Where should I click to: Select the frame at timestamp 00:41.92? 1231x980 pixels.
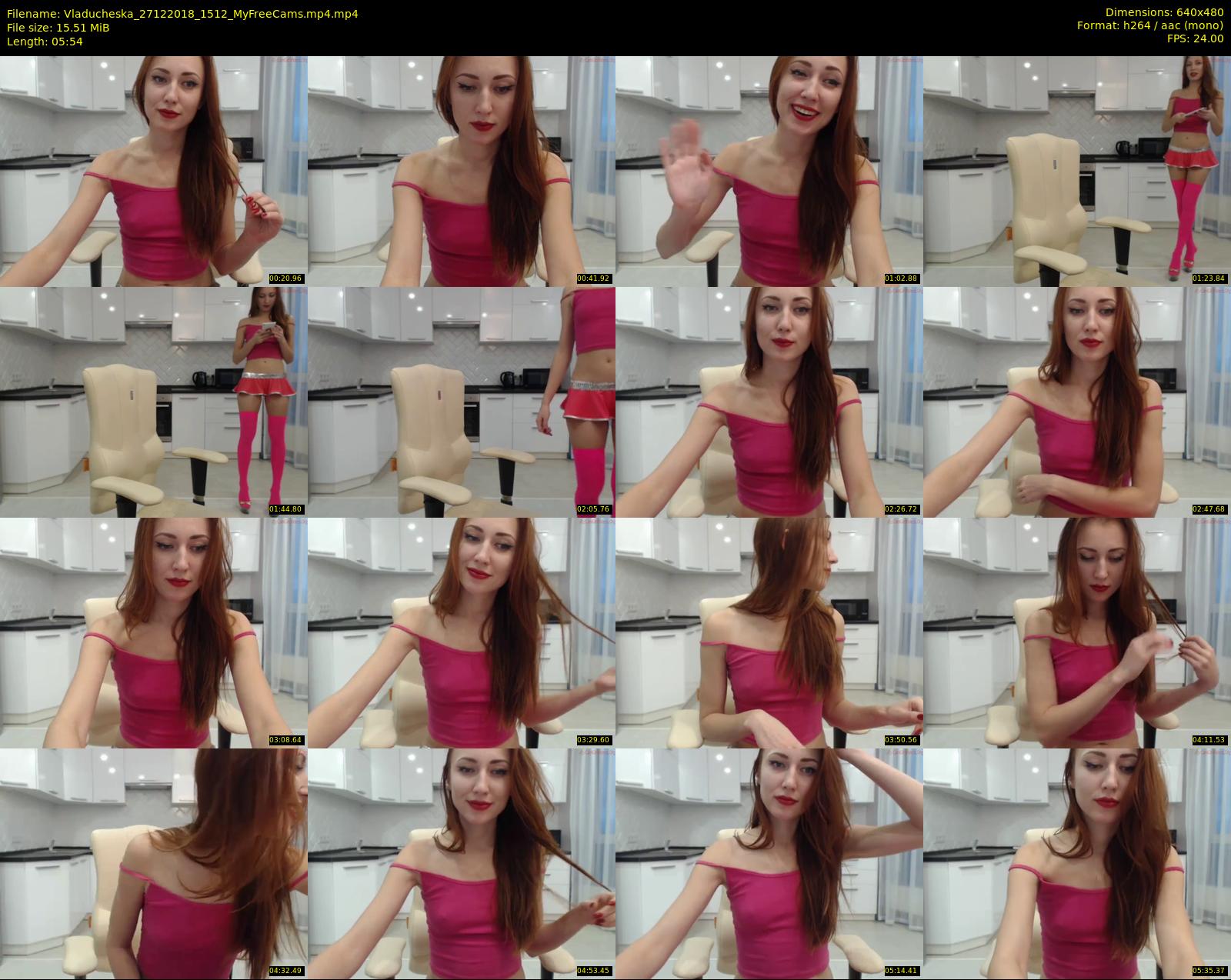462,171
